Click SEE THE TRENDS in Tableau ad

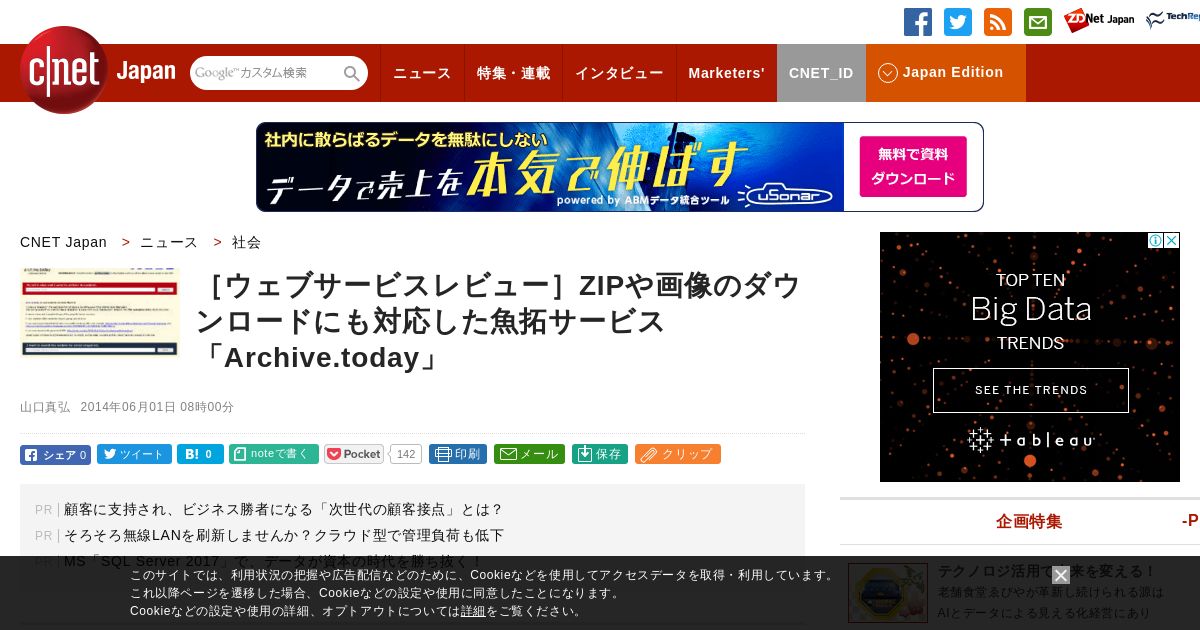pyautogui.click(x=1031, y=390)
